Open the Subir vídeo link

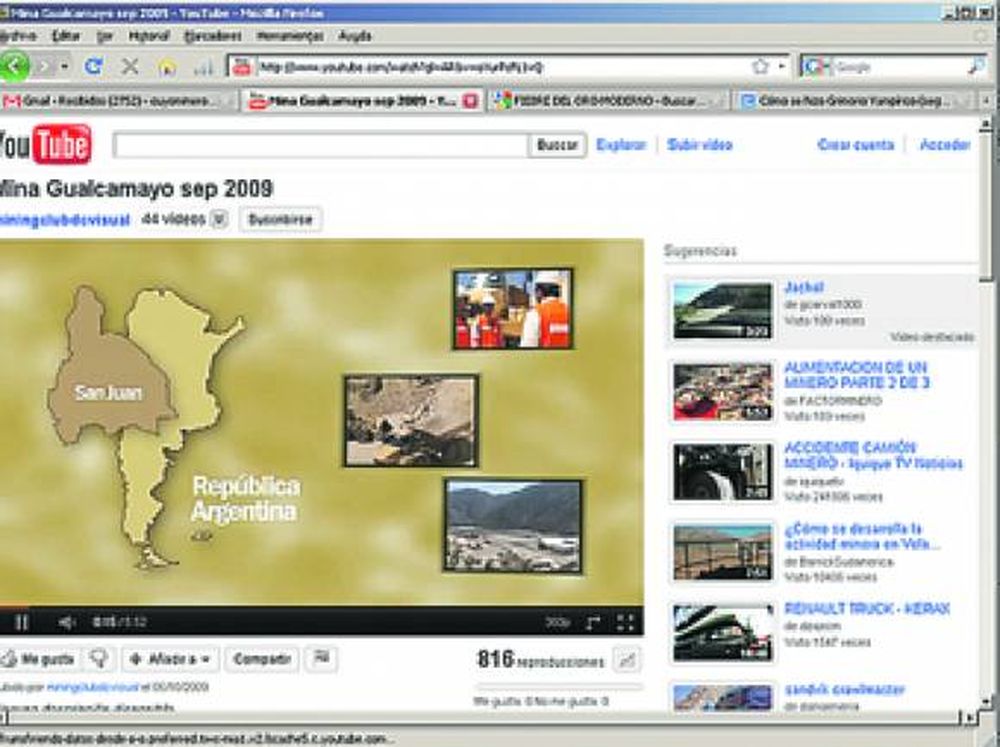[699, 145]
